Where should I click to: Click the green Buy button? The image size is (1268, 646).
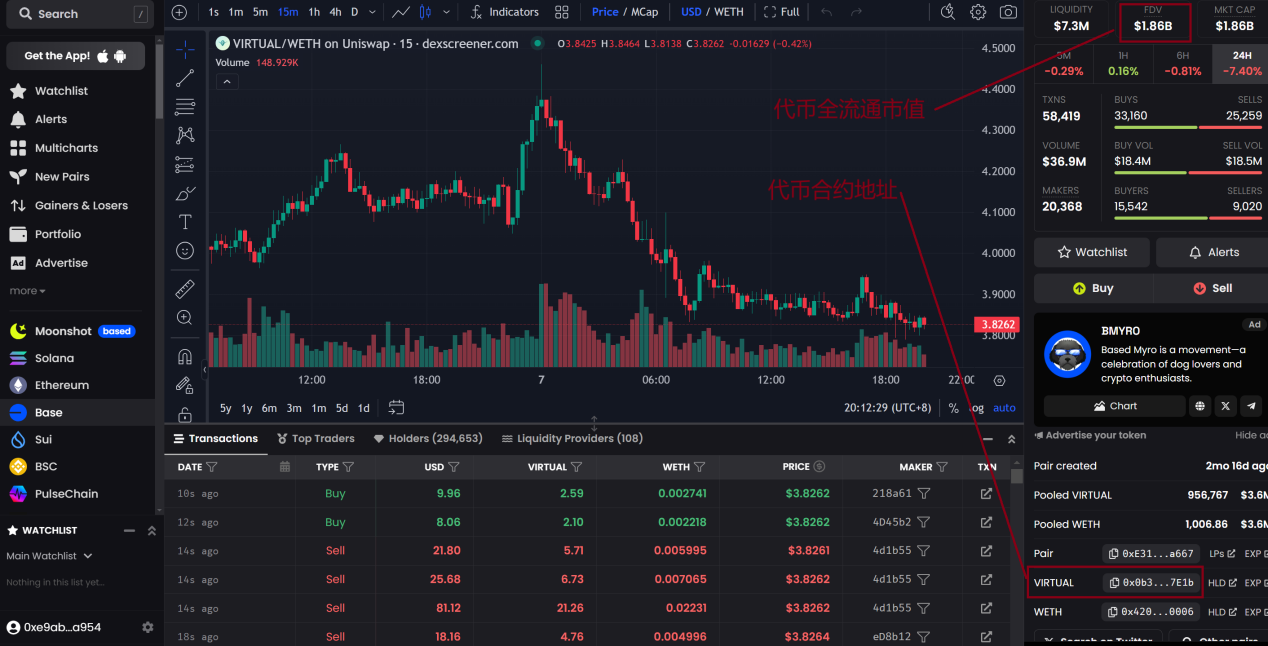tap(1093, 288)
